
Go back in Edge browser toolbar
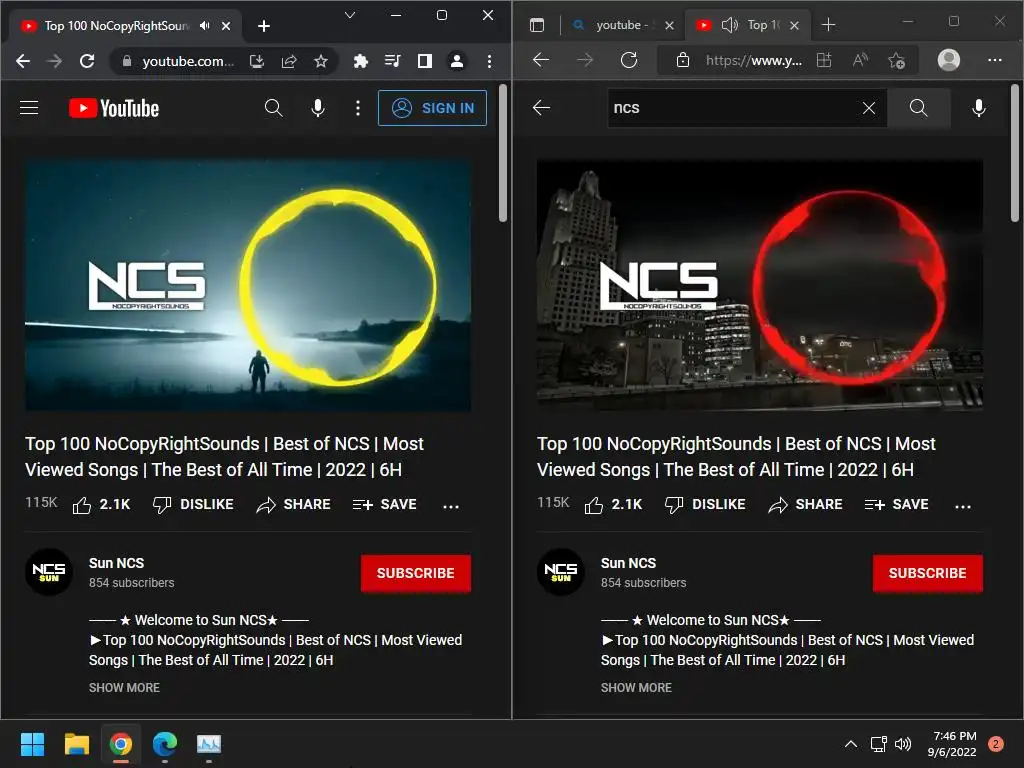541,61
